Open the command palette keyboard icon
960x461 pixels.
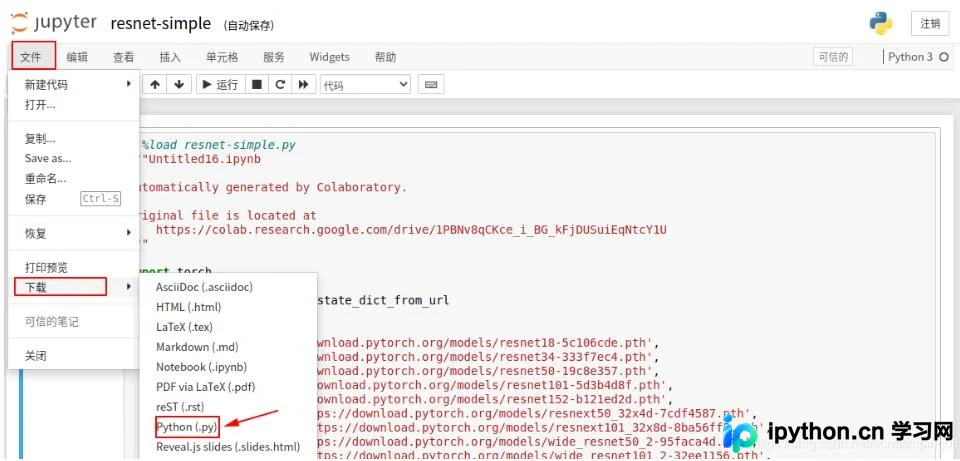tap(431, 84)
